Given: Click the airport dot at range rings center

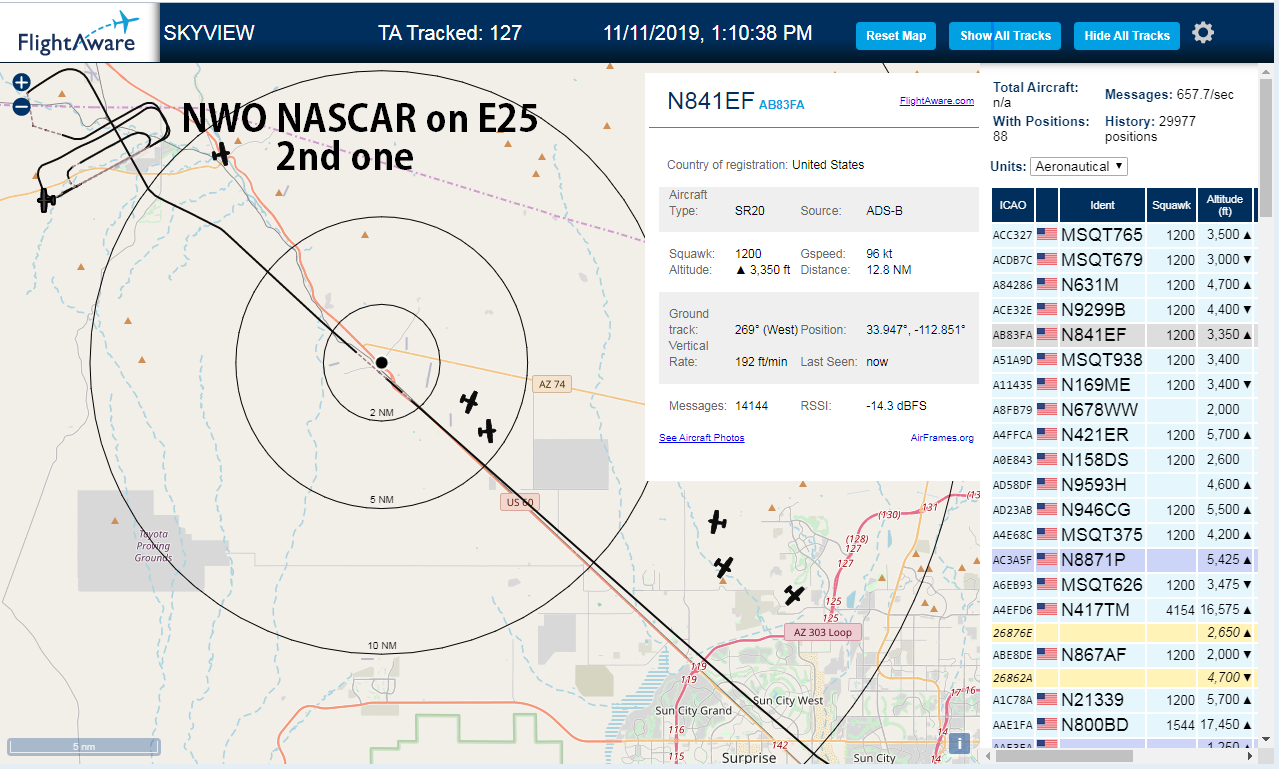Looking at the screenshot, I should point(381,361).
